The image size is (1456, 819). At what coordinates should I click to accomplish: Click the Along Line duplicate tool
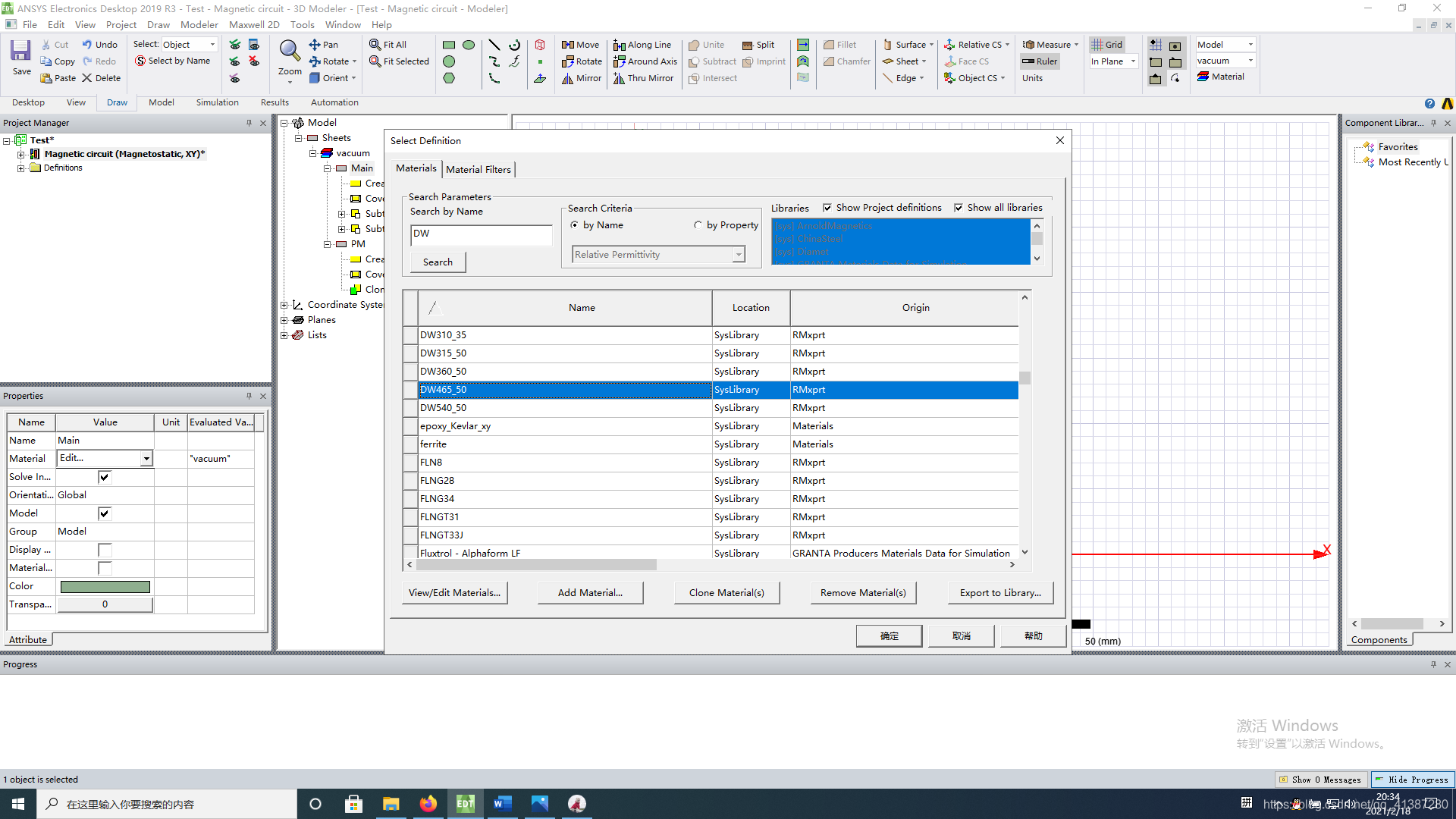tap(642, 45)
